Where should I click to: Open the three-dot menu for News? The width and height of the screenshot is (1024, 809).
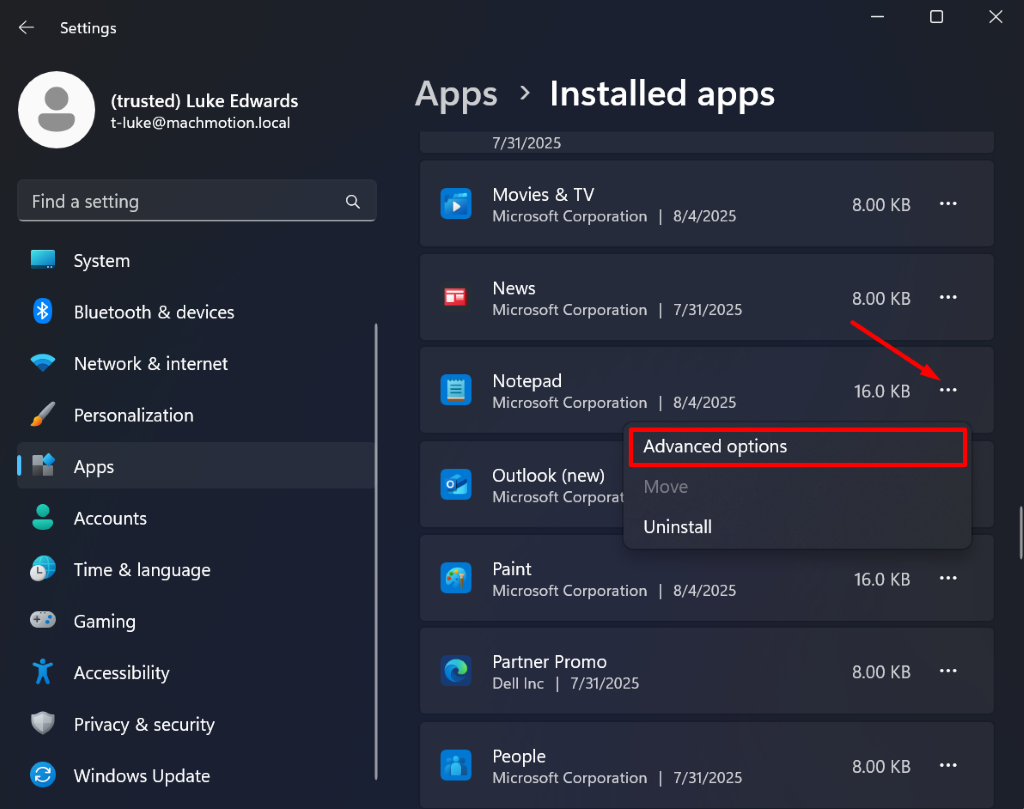point(947,297)
